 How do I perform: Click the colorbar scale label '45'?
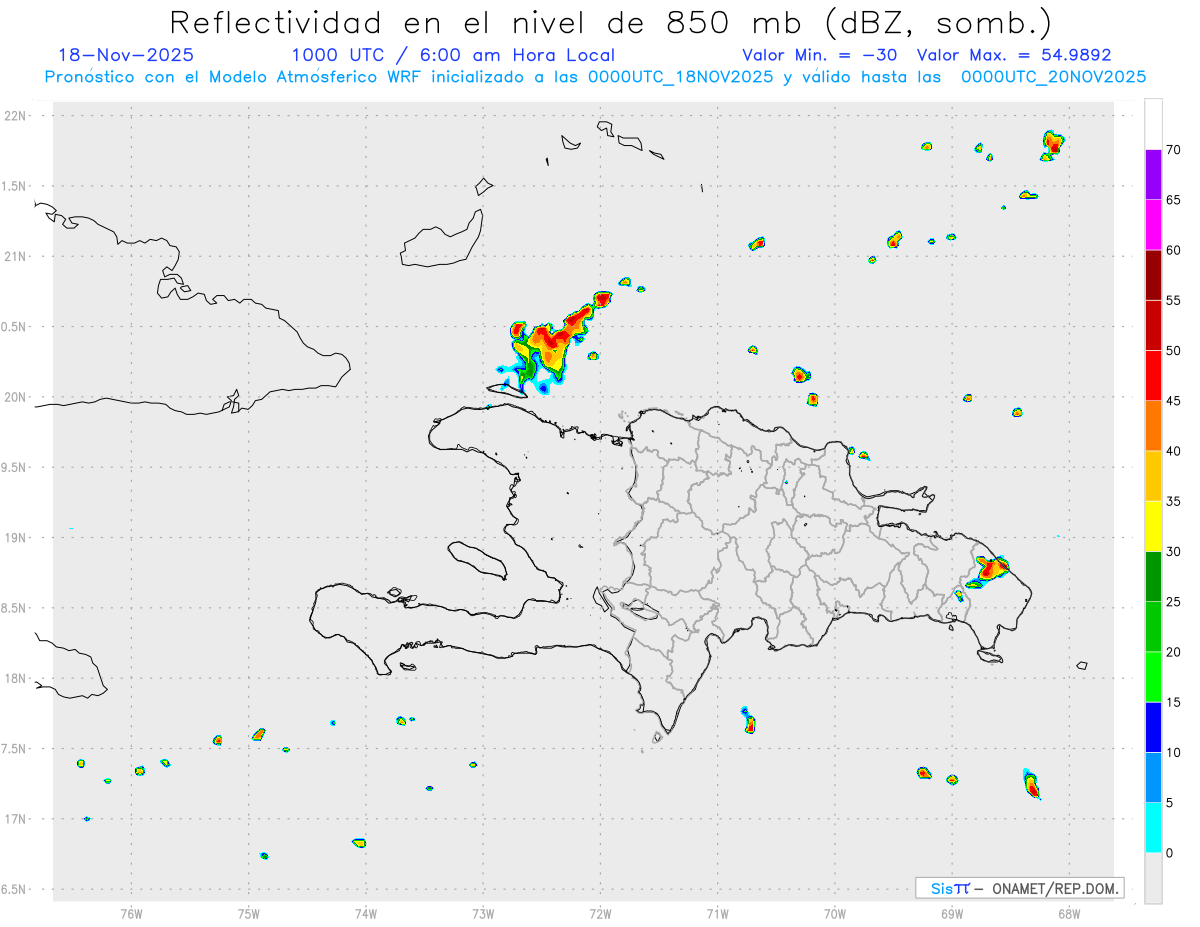1174,401
